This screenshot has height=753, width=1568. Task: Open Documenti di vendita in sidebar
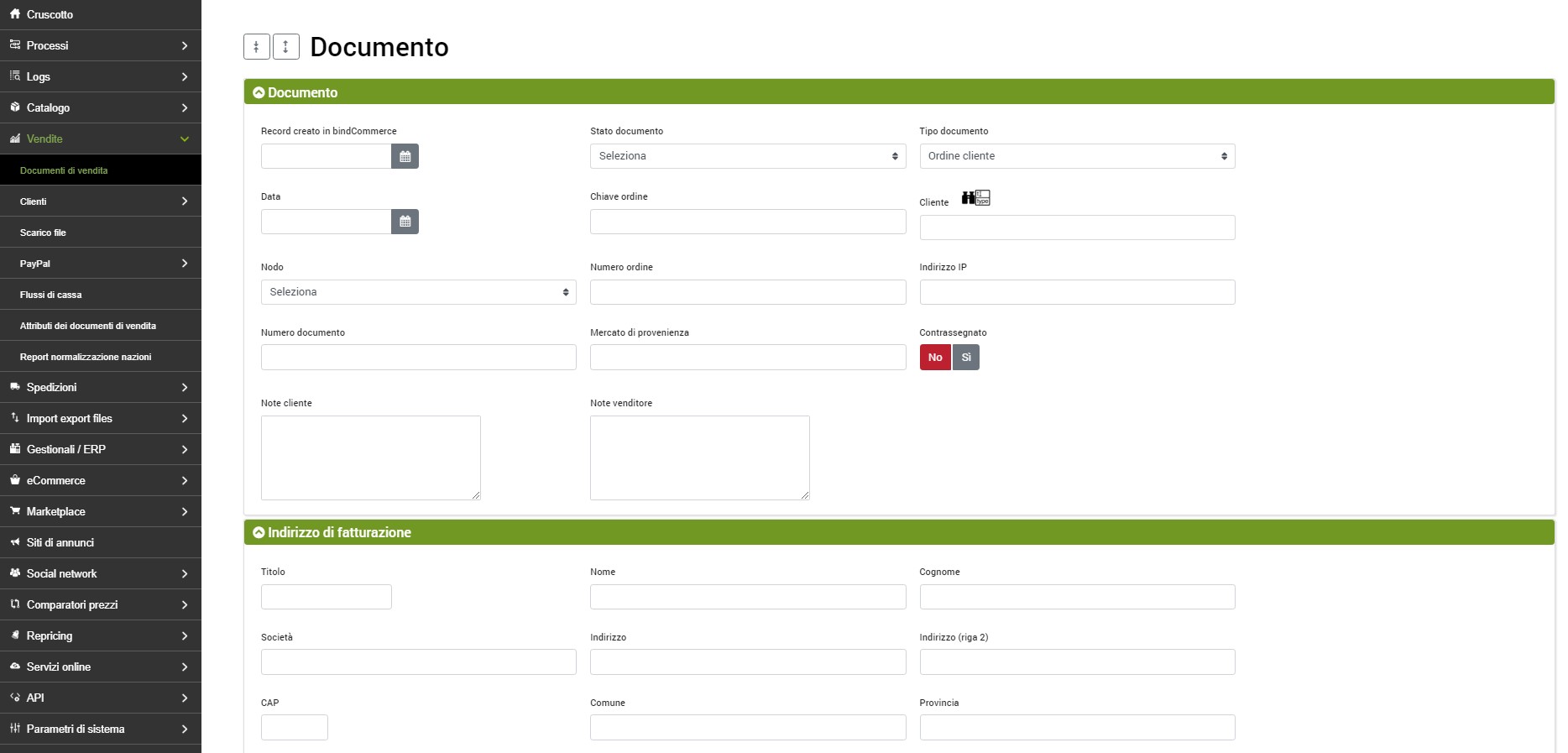click(64, 170)
